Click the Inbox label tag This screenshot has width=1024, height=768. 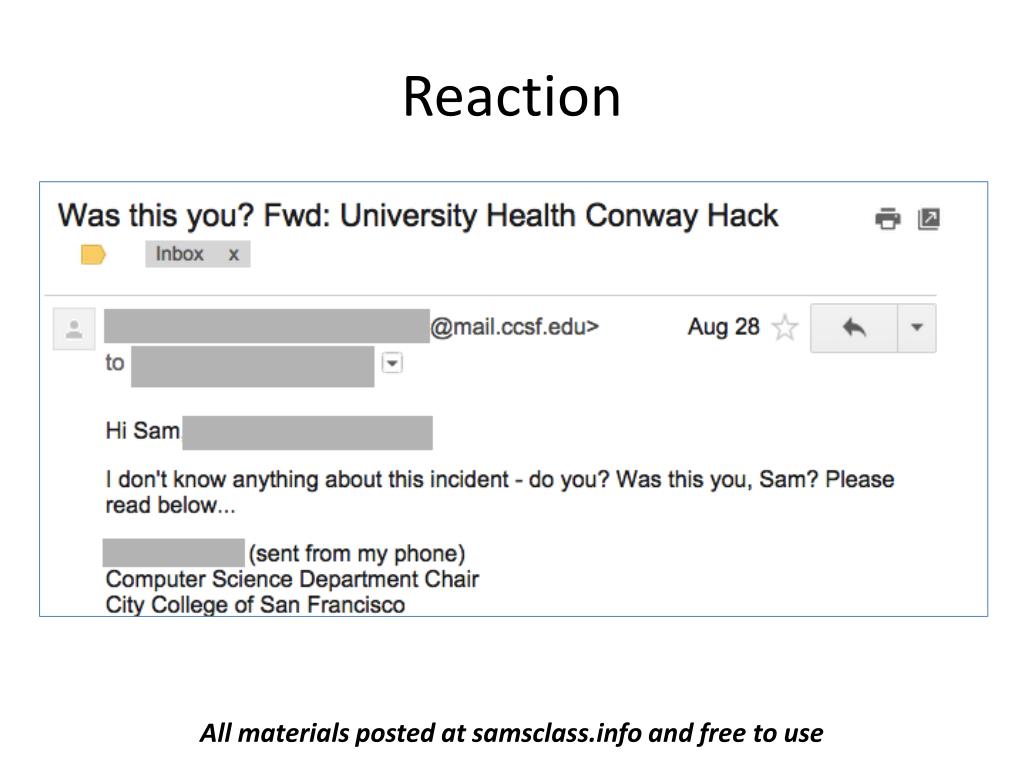point(180,254)
